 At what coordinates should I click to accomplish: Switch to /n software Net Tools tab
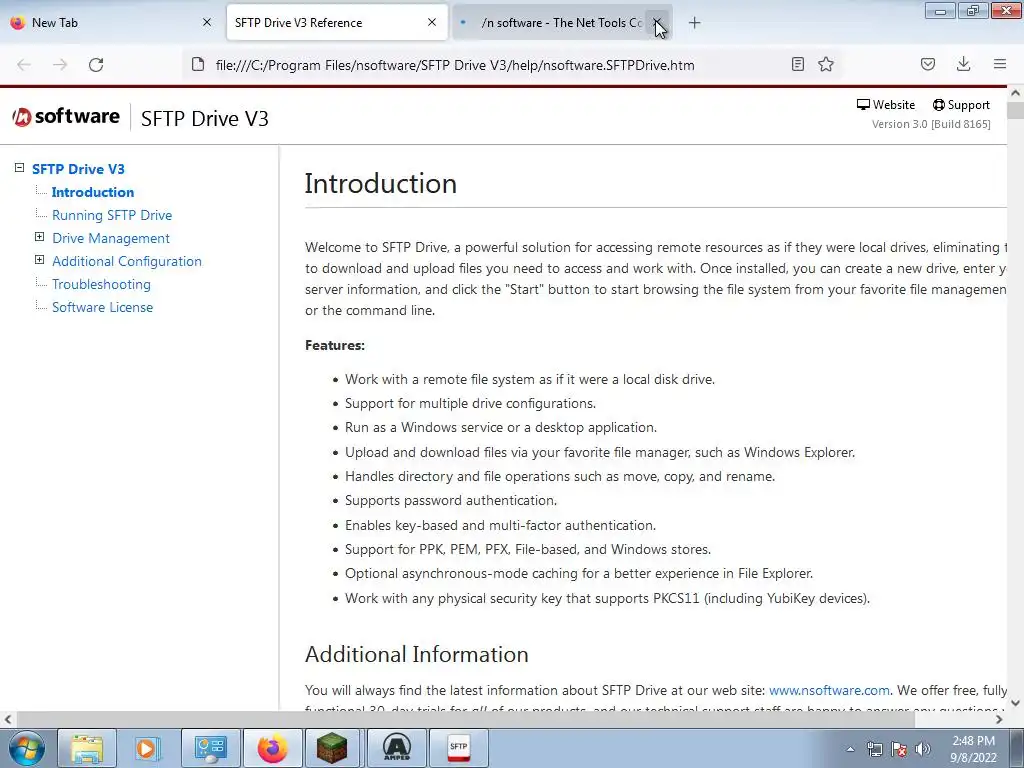pyautogui.click(x=562, y=22)
